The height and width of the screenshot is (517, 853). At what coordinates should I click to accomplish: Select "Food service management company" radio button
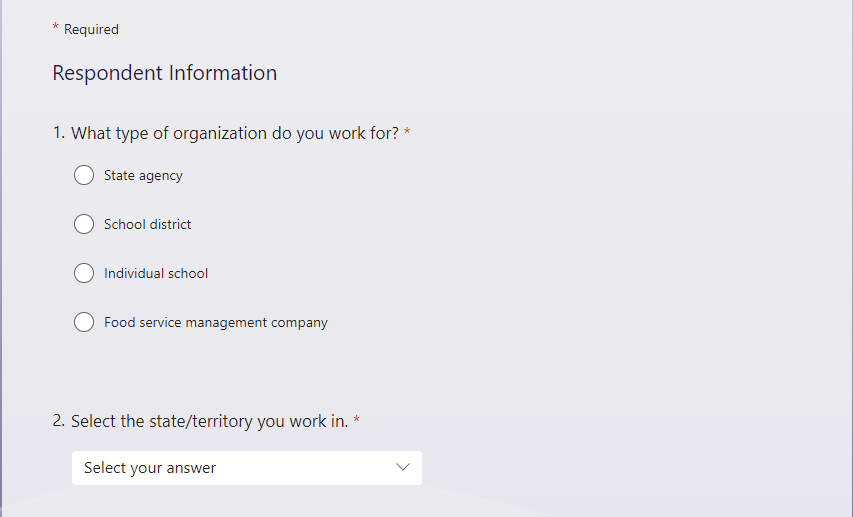(84, 323)
